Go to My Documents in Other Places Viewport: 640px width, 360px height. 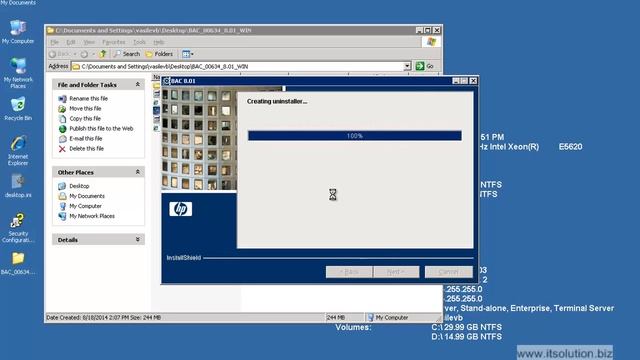point(87,196)
